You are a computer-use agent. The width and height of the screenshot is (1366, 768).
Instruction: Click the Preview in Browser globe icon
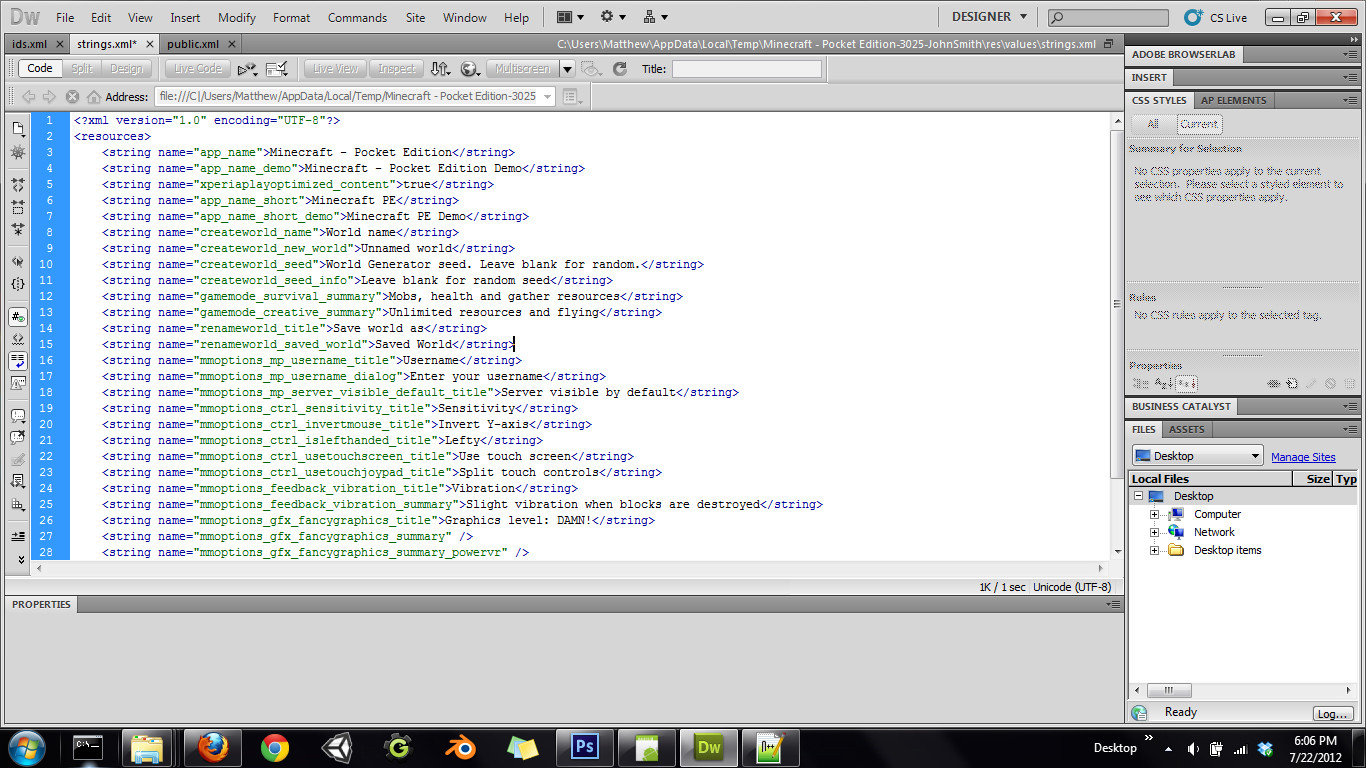469,69
